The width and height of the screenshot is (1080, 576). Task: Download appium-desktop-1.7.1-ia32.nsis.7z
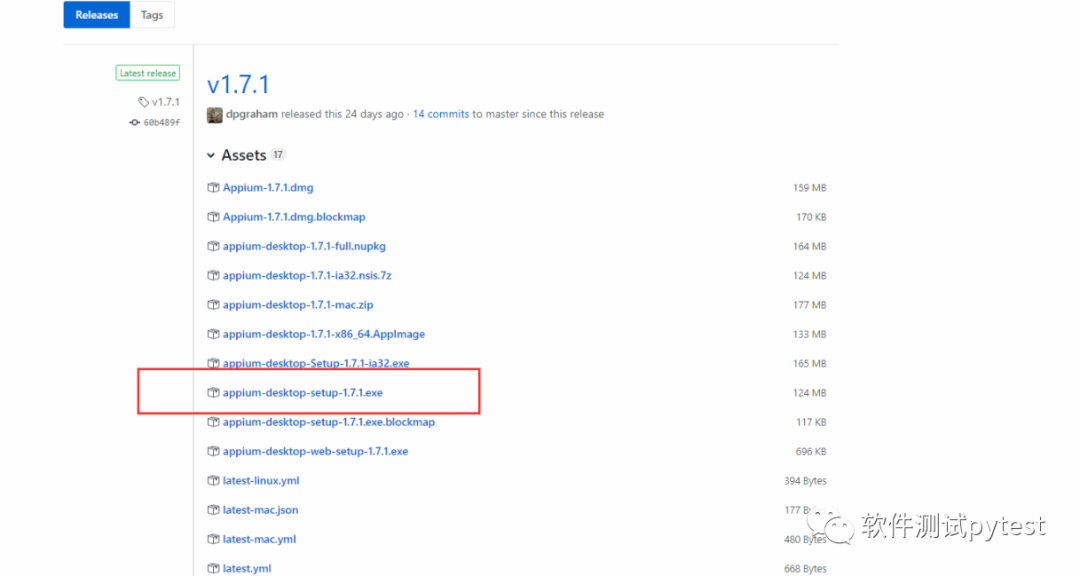(307, 276)
